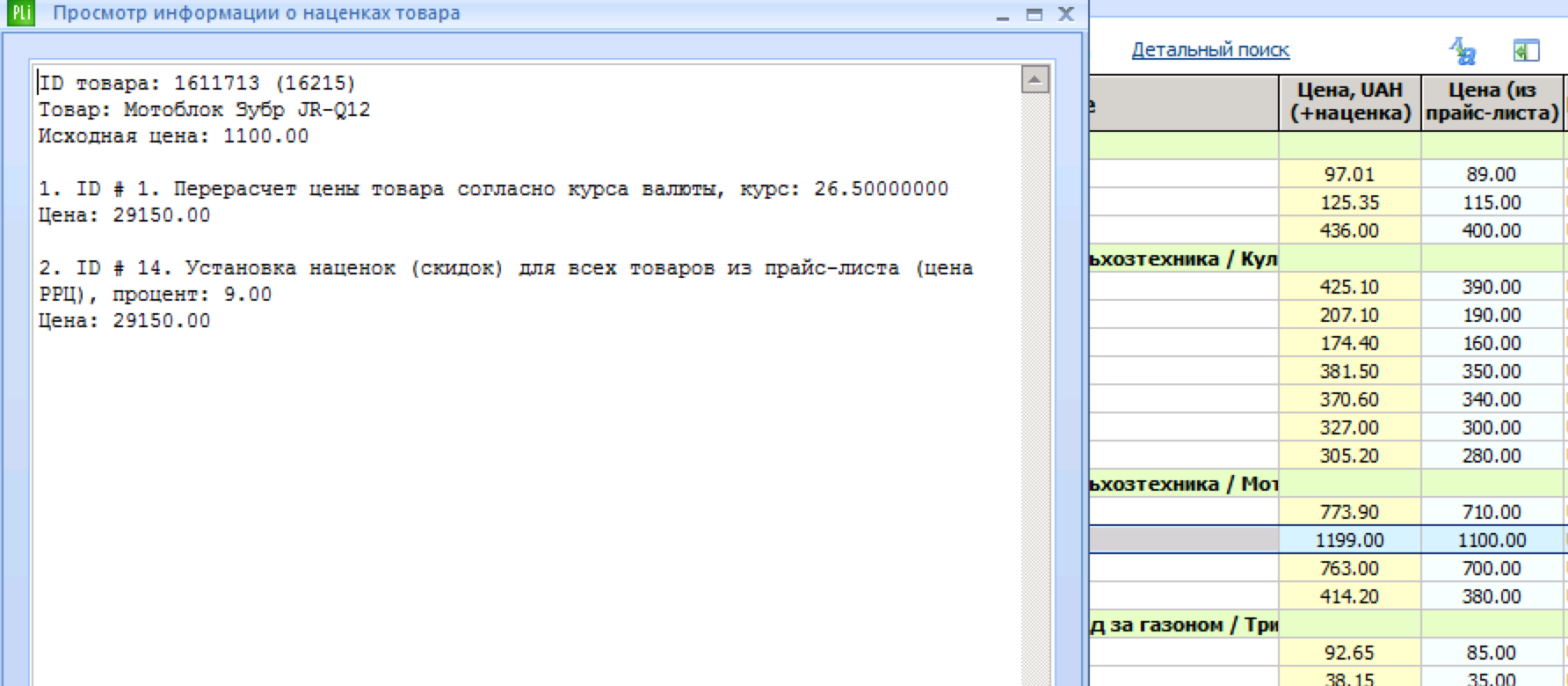1568x686 pixels.
Task: Select the cell with price 710.00
Action: [1492, 512]
